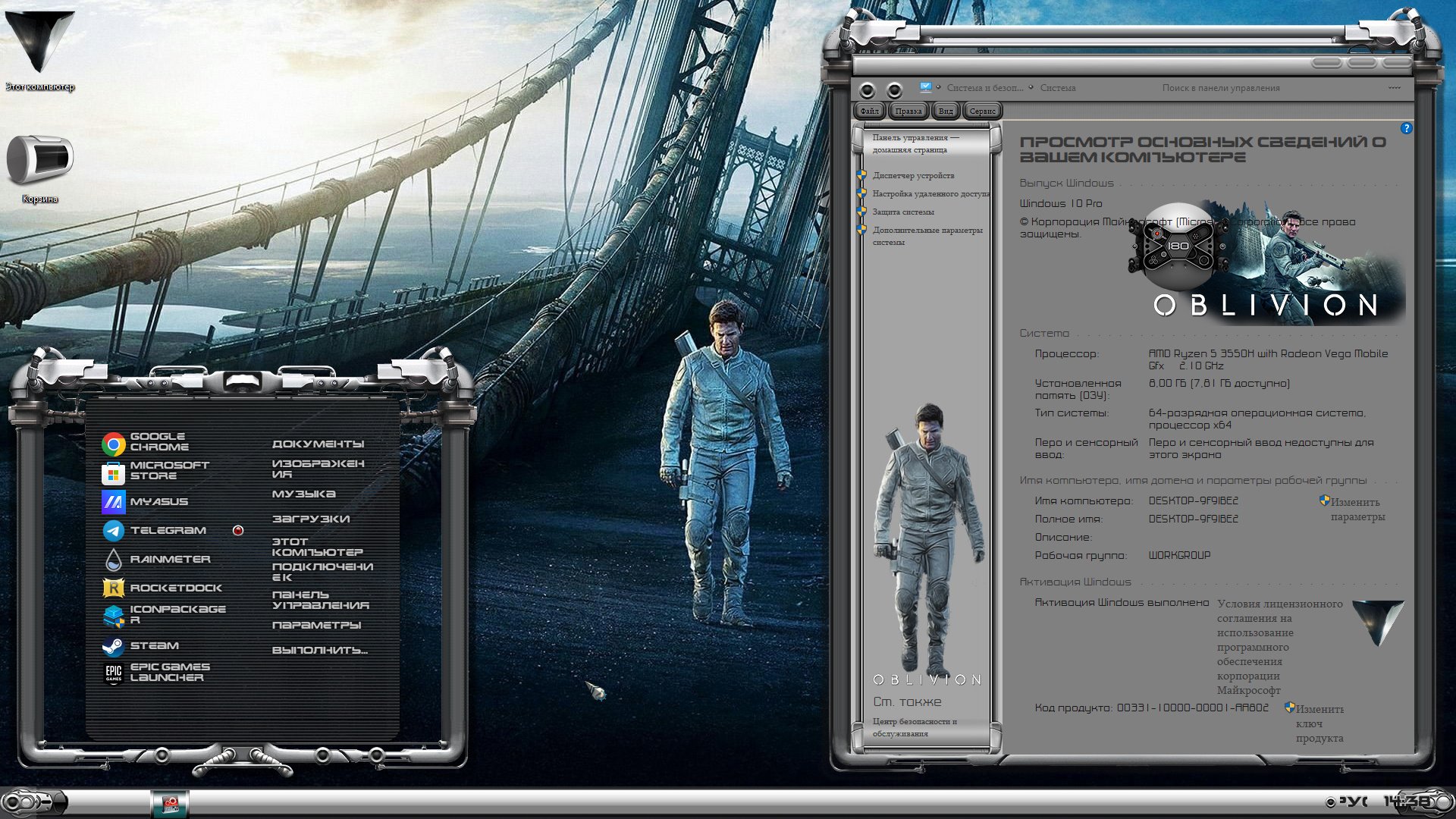
Task: Expand the breadcrumb arrow after the computer icon
Action: pyautogui.click(x=939, y=88)
